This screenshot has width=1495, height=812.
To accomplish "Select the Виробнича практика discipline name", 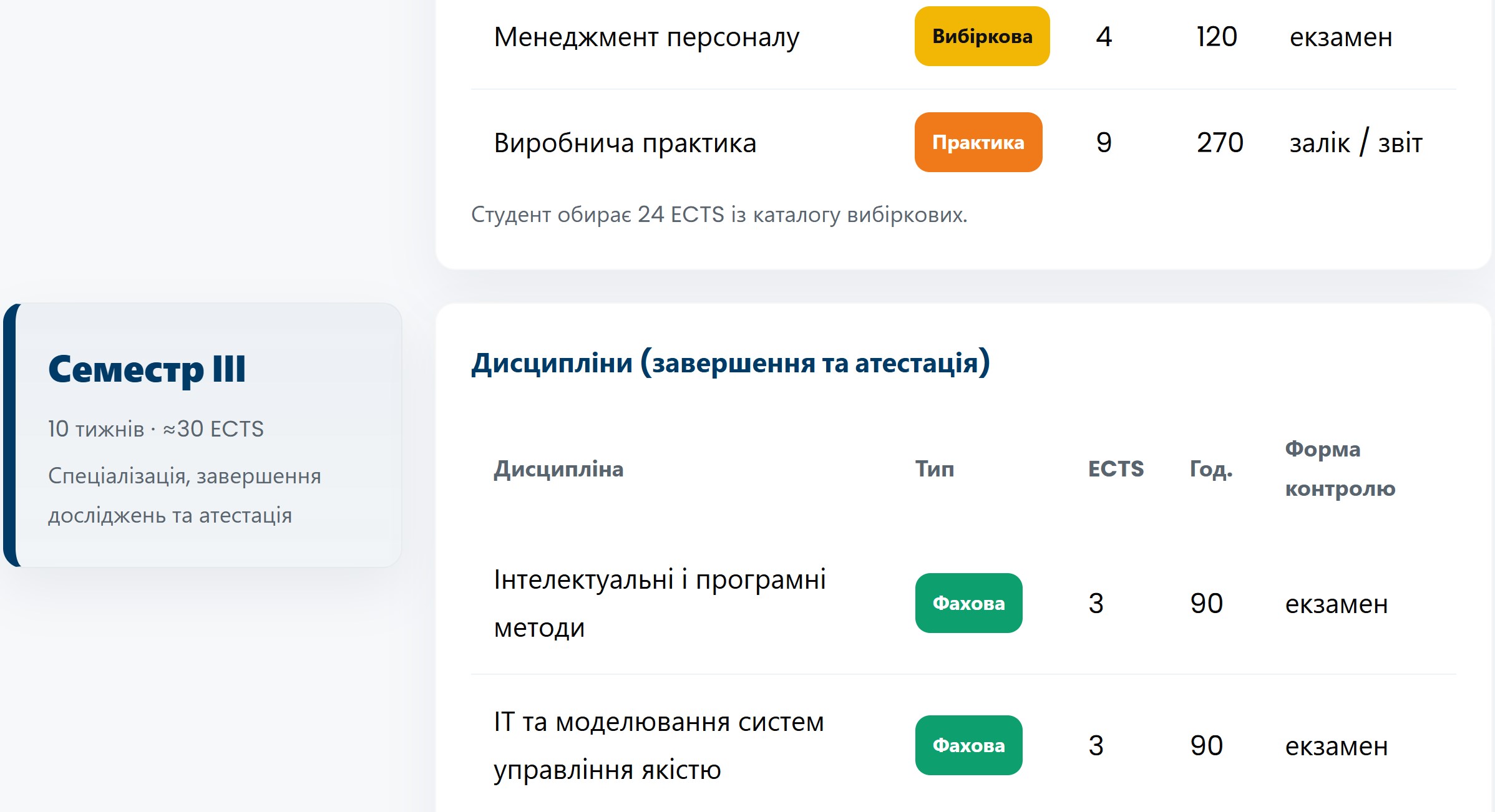I will point(625,143).
